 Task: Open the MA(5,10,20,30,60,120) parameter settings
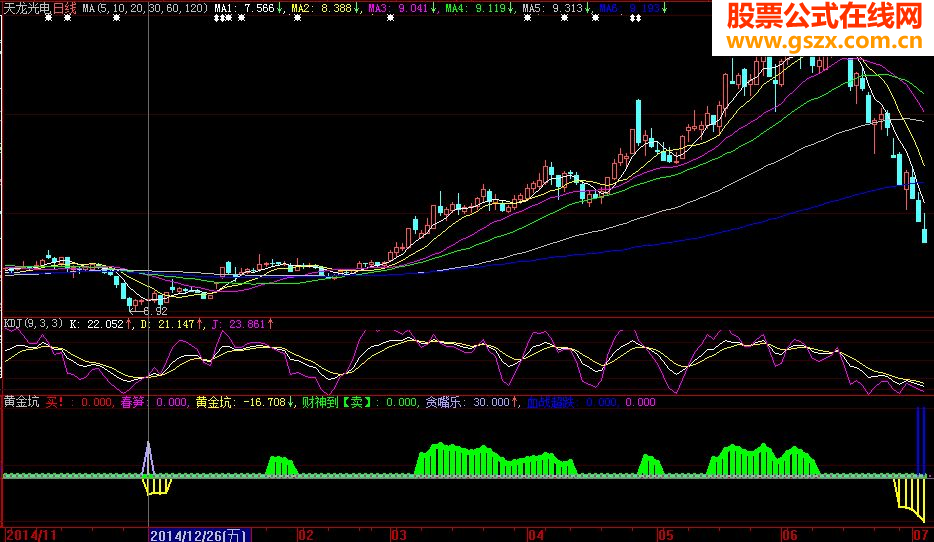(x=145, y=8)
